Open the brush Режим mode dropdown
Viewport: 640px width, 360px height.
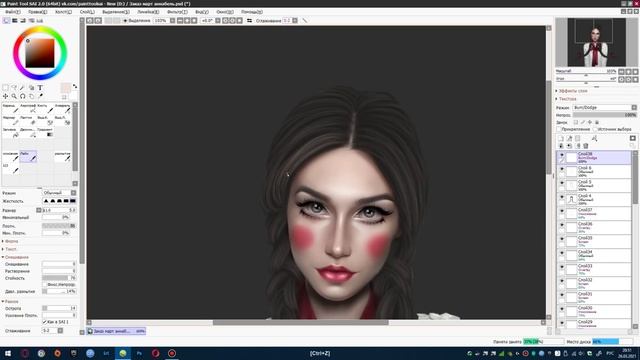[59, 193]
